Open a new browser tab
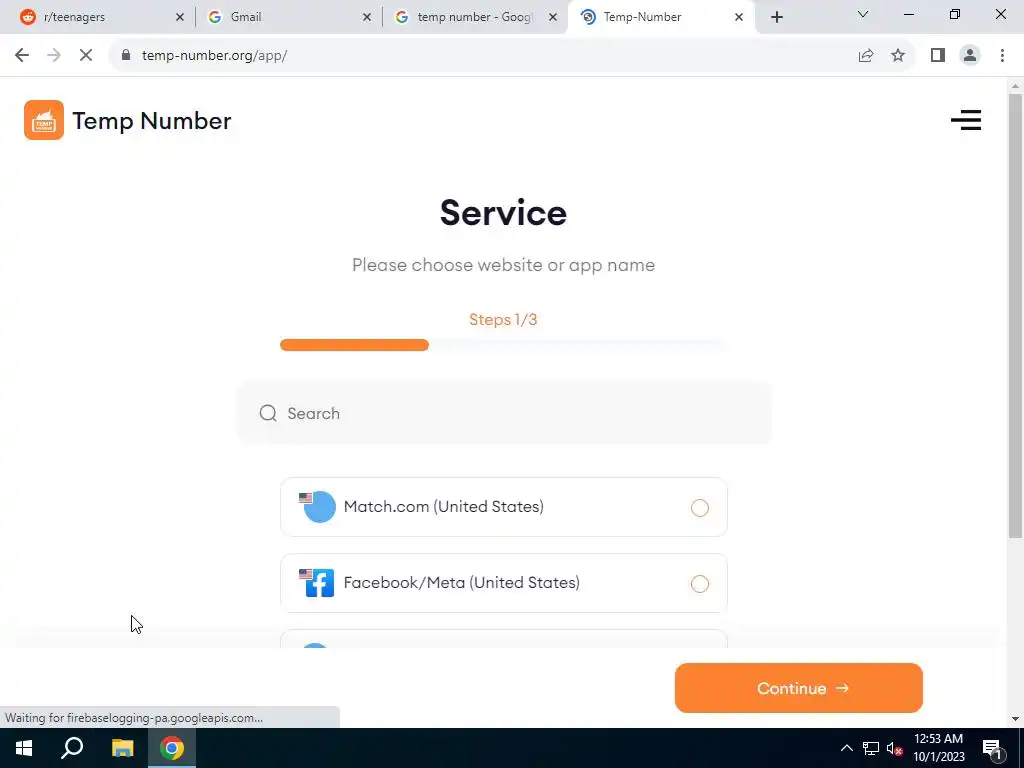 click(x=776, y=17)
